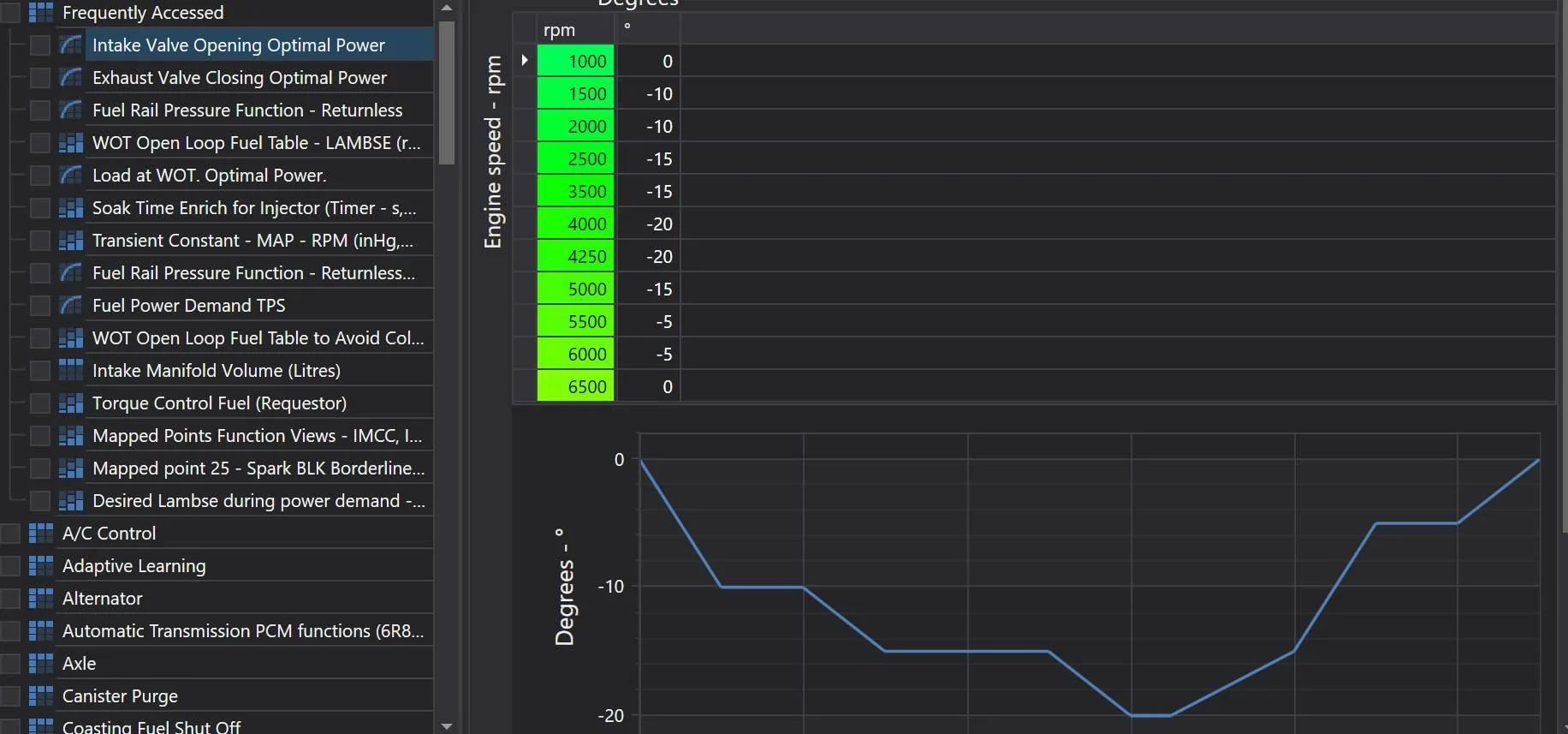Click the scroll down arrow of the tree panel
1568x734 pixels.
click(446, 726)
